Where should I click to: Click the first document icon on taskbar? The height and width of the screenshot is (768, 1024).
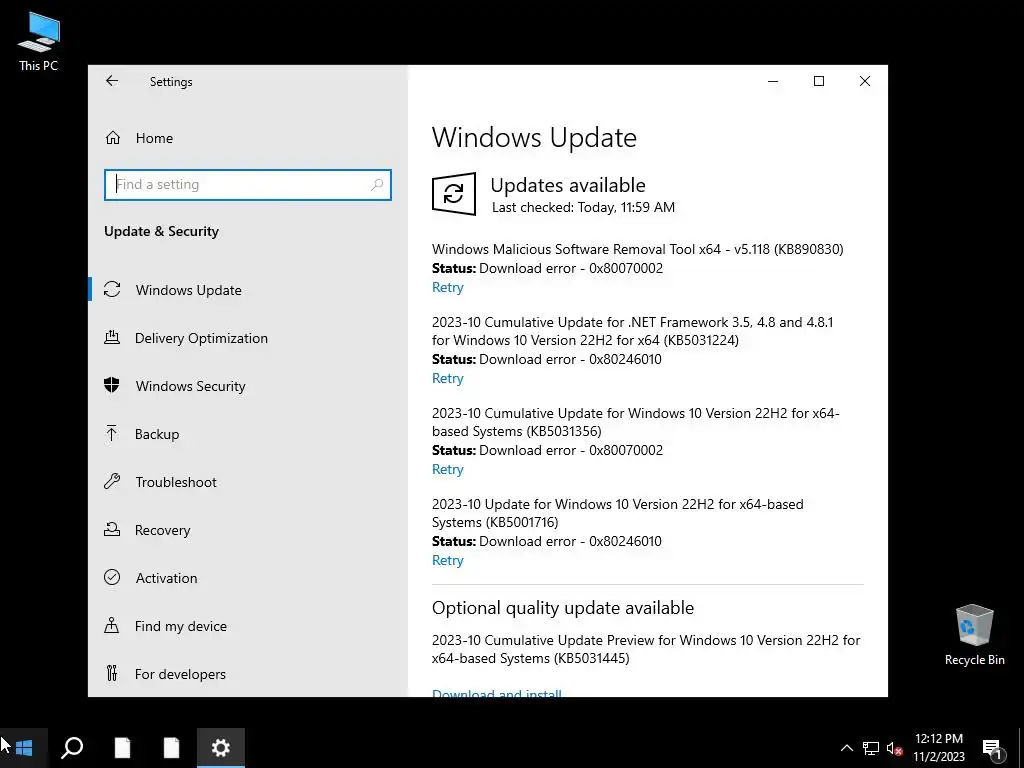122,748
